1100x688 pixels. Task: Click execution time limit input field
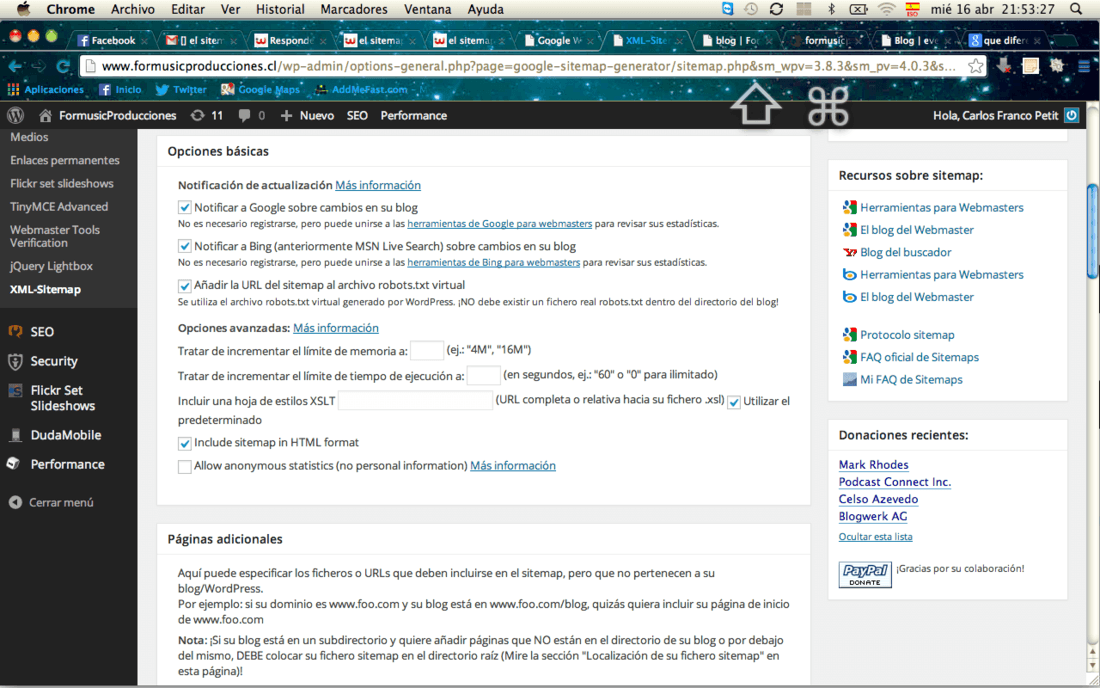(x=483, y=375)
